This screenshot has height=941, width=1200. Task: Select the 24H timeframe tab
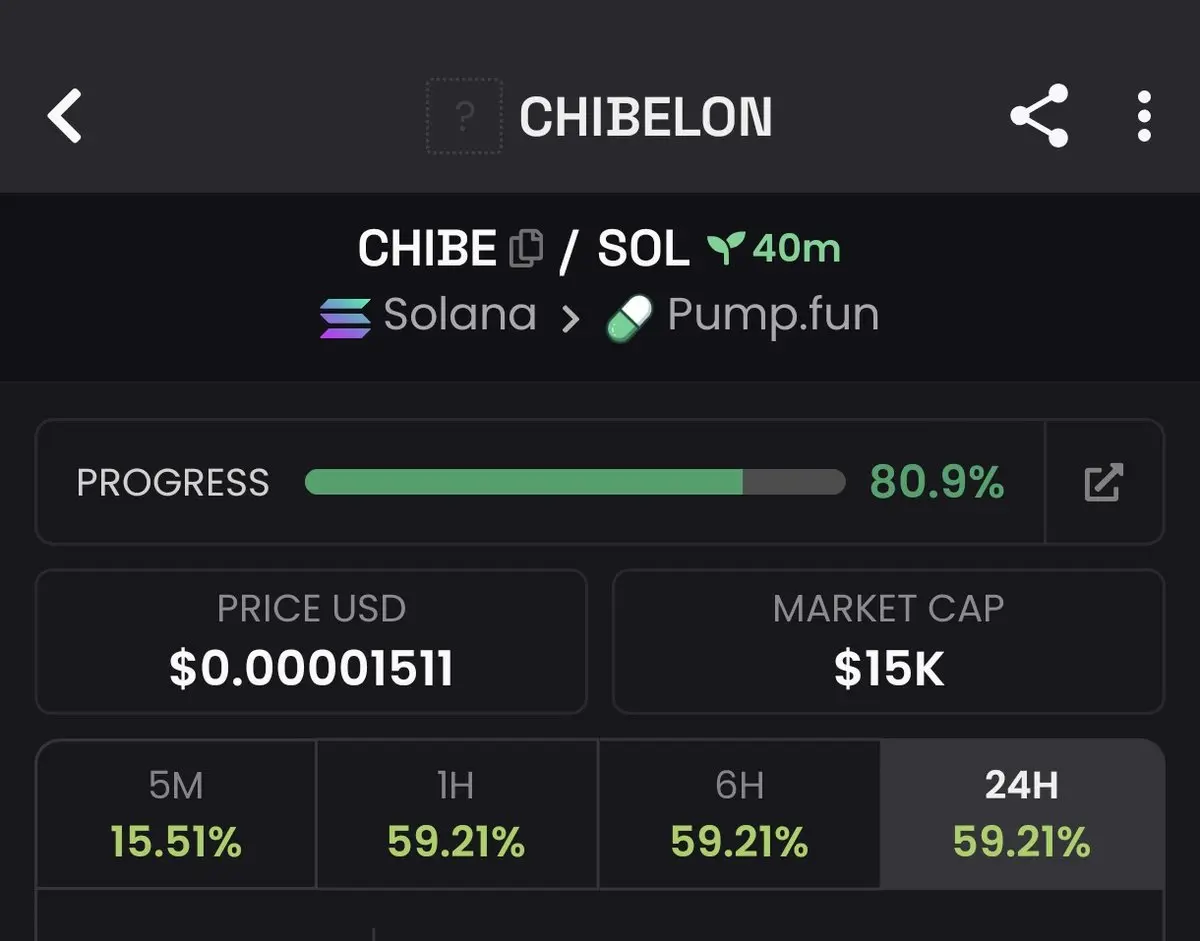click(x=1021, y=814)
